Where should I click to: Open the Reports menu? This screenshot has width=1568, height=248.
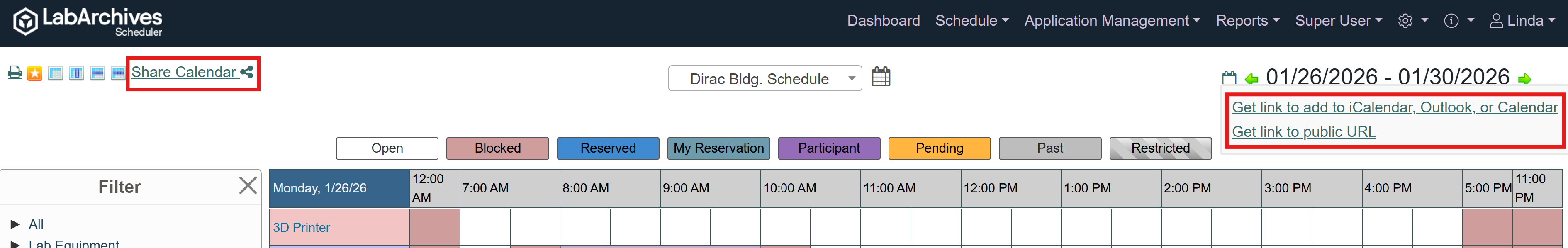coord(1247,21)
